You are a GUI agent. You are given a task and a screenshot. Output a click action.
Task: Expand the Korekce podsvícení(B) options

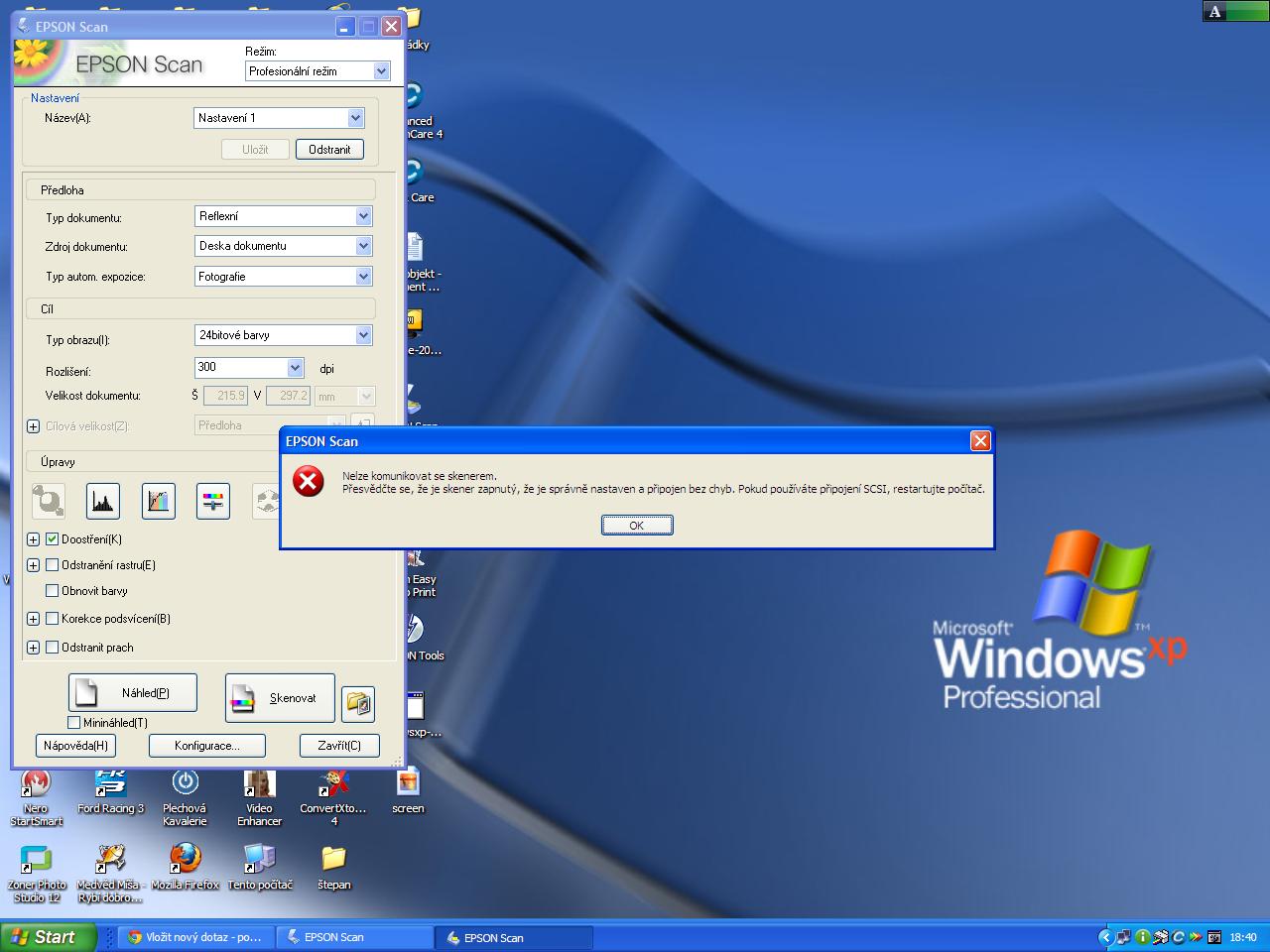tap(33, 619)
